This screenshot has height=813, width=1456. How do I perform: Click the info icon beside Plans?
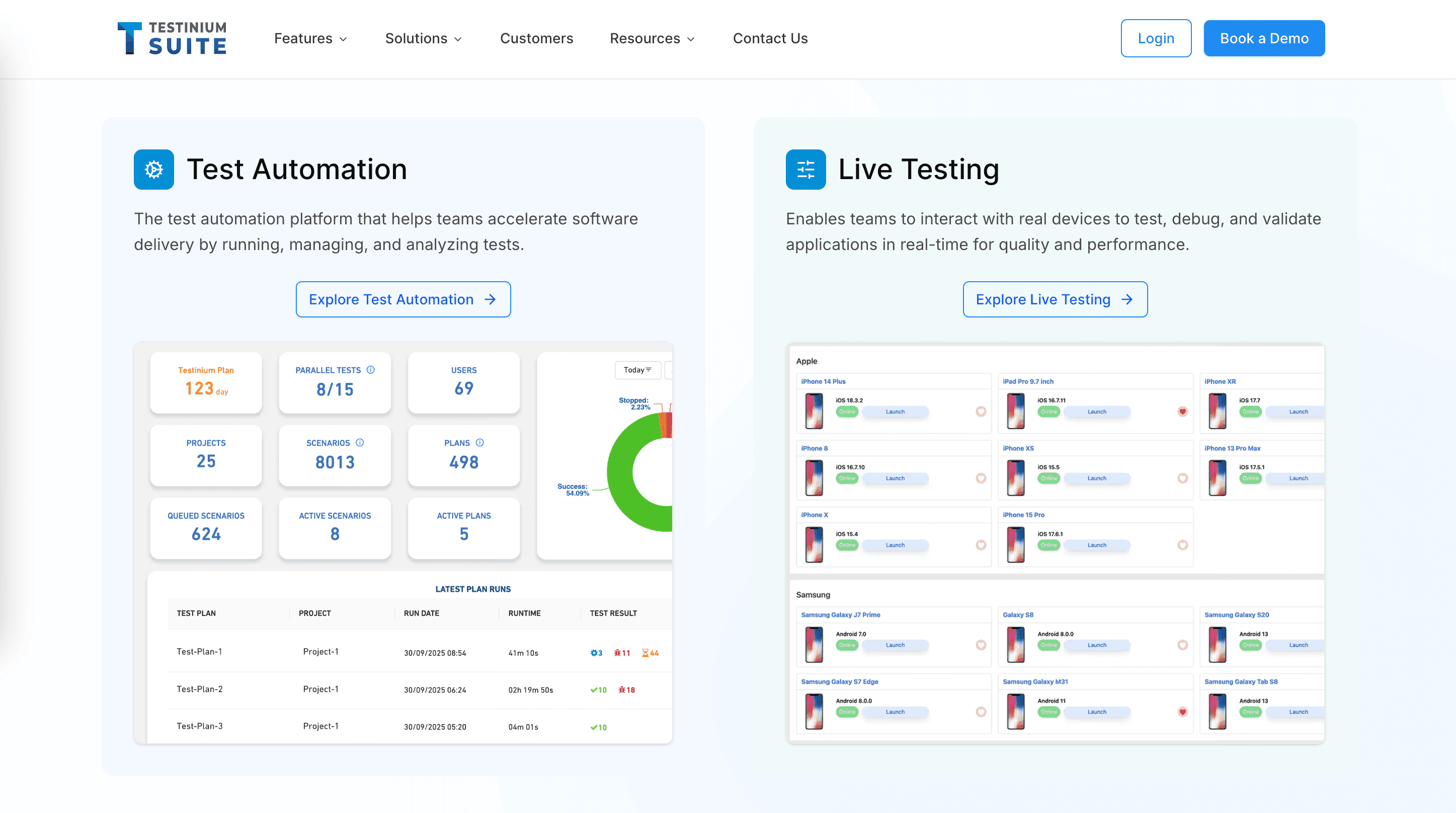[x=480, y=443]
